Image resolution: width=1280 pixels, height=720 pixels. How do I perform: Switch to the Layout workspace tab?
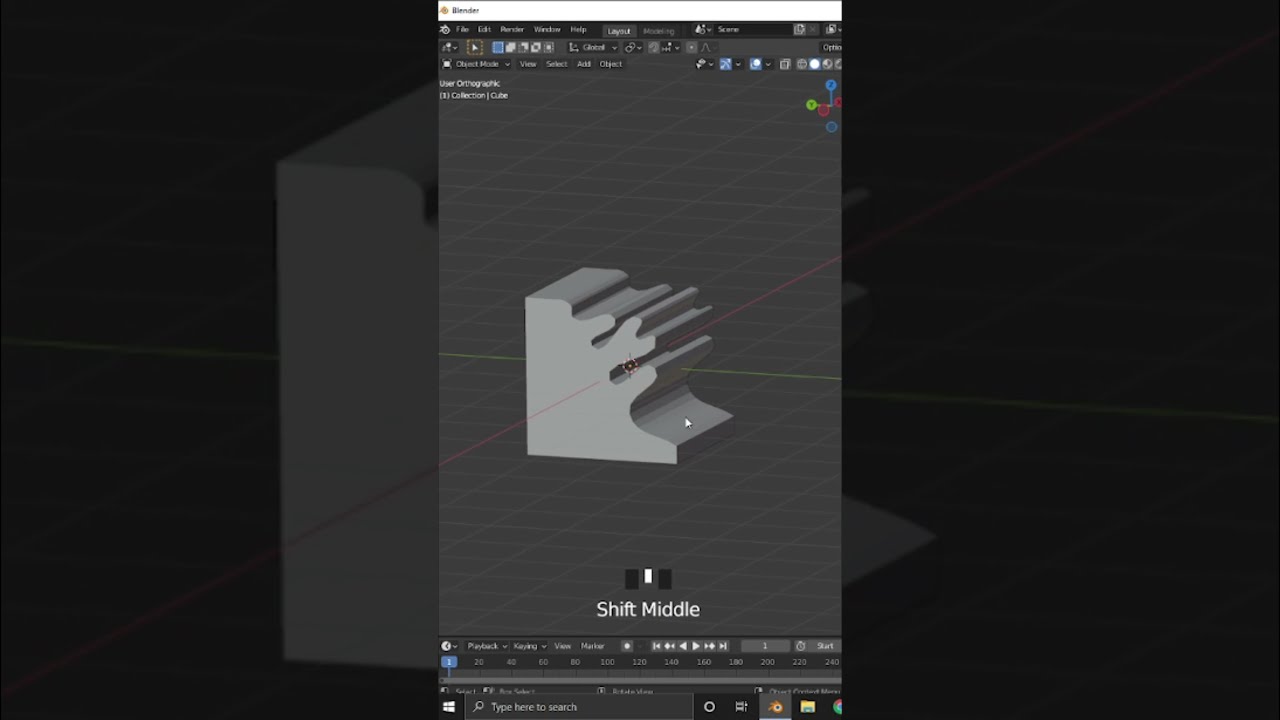pyautogui.click(x=619, y=31)
